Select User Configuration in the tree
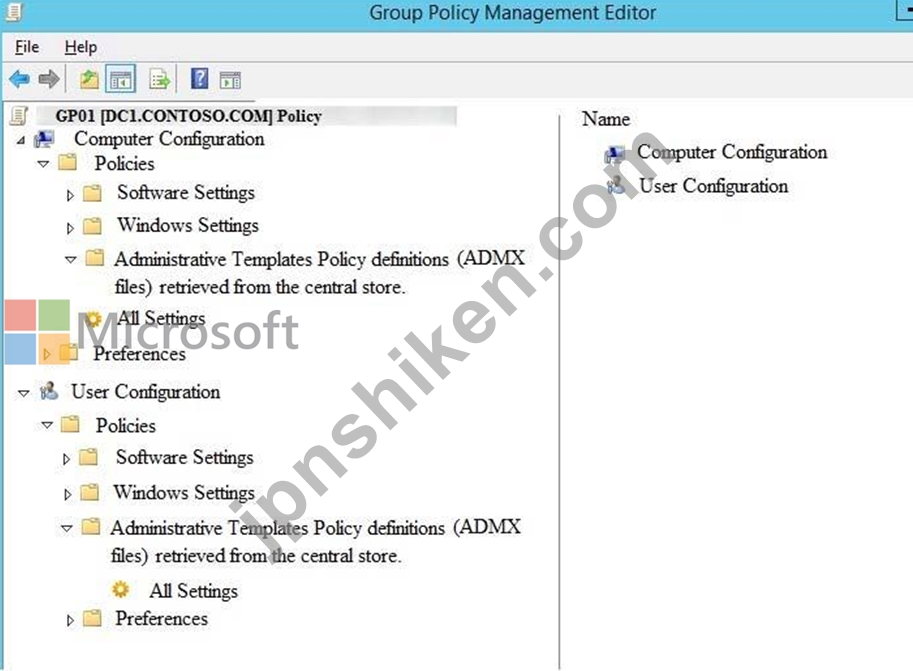Viewport: 913px width, 671px height. pos(146,391)
